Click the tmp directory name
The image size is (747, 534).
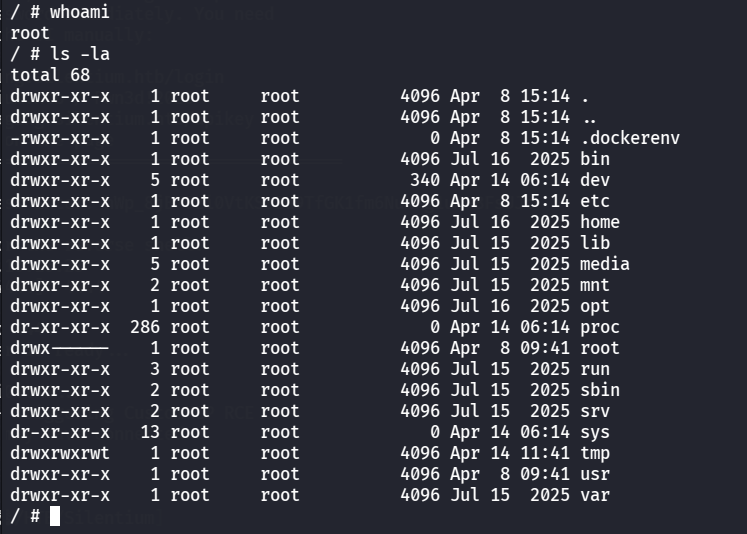595,453
